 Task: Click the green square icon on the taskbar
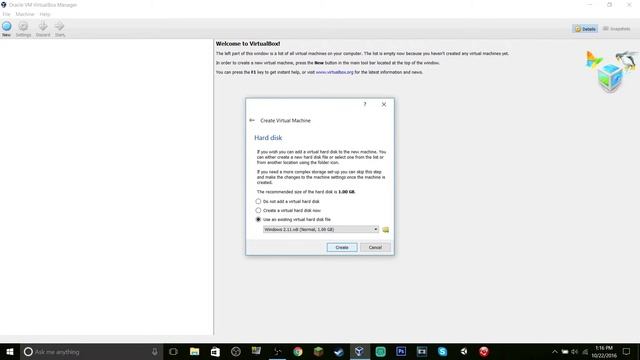tap(380, 352)
